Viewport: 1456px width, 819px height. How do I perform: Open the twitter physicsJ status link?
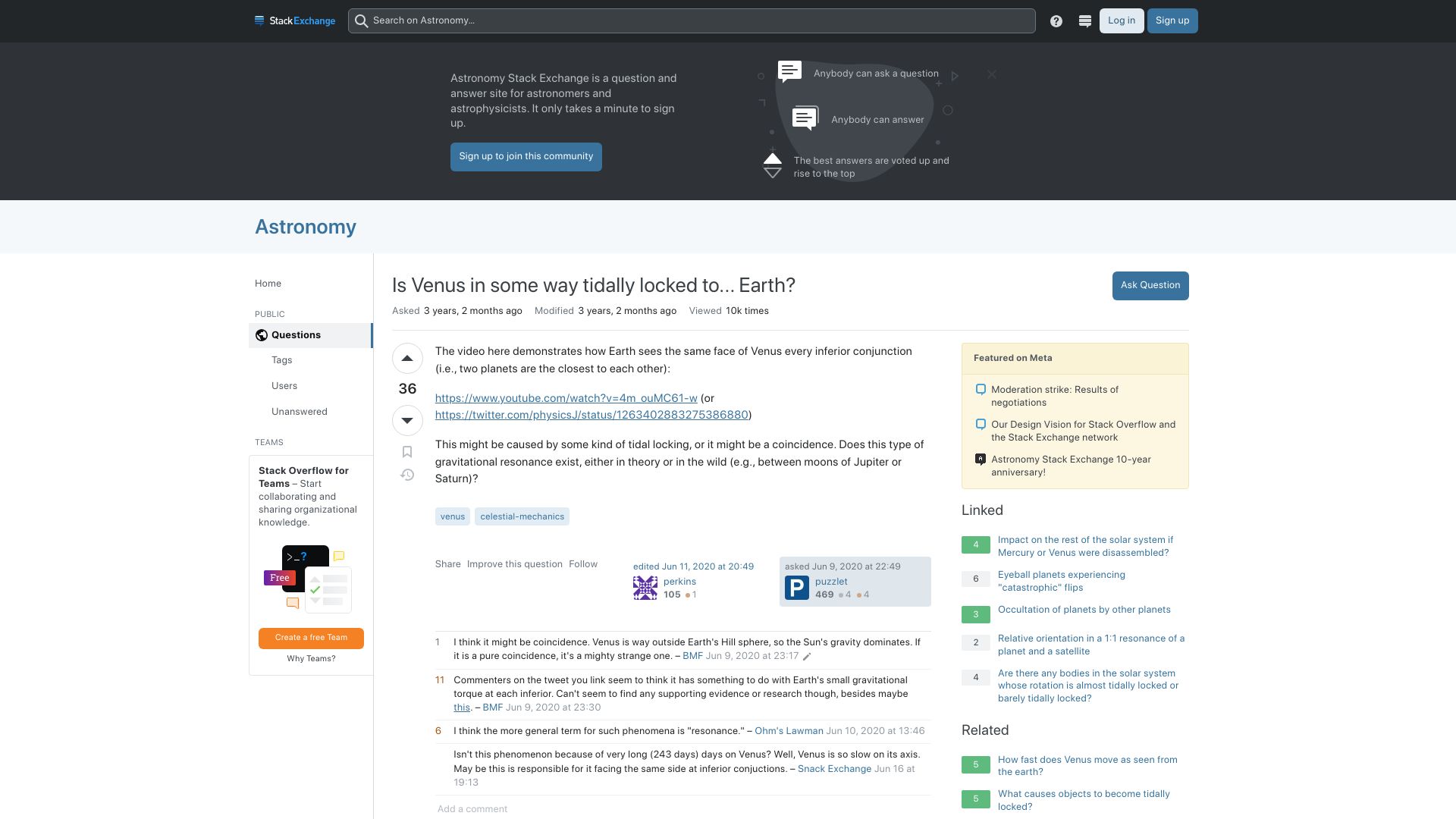click(x=591, y=415)
